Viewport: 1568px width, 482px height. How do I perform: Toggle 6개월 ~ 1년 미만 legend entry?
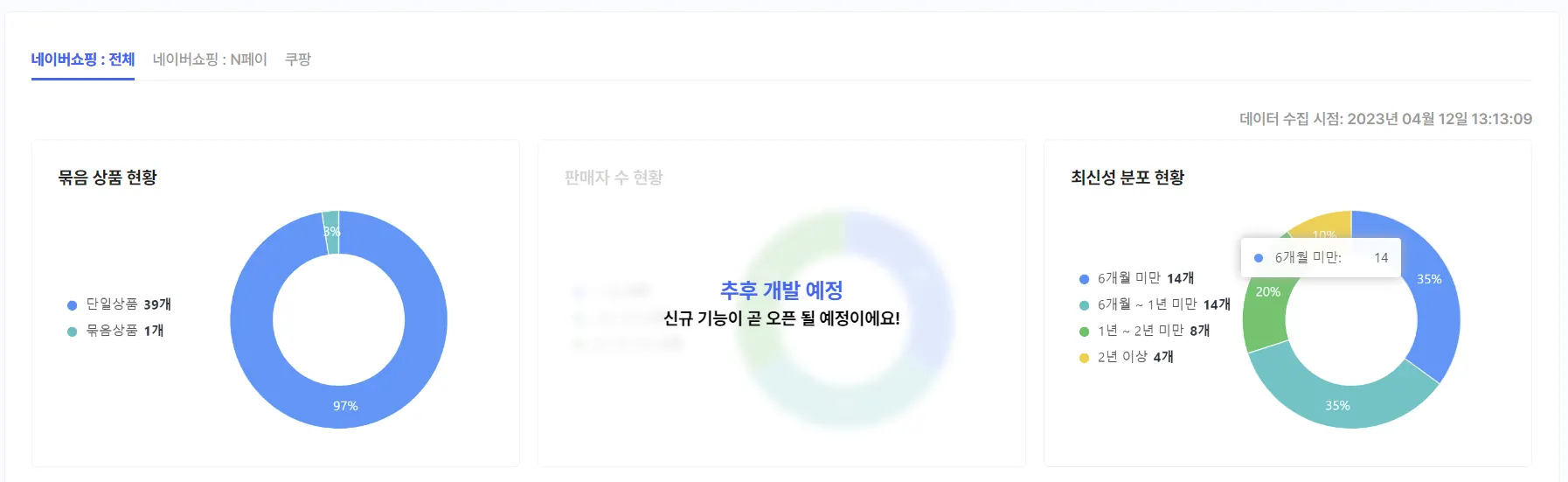click(1155, 304)
